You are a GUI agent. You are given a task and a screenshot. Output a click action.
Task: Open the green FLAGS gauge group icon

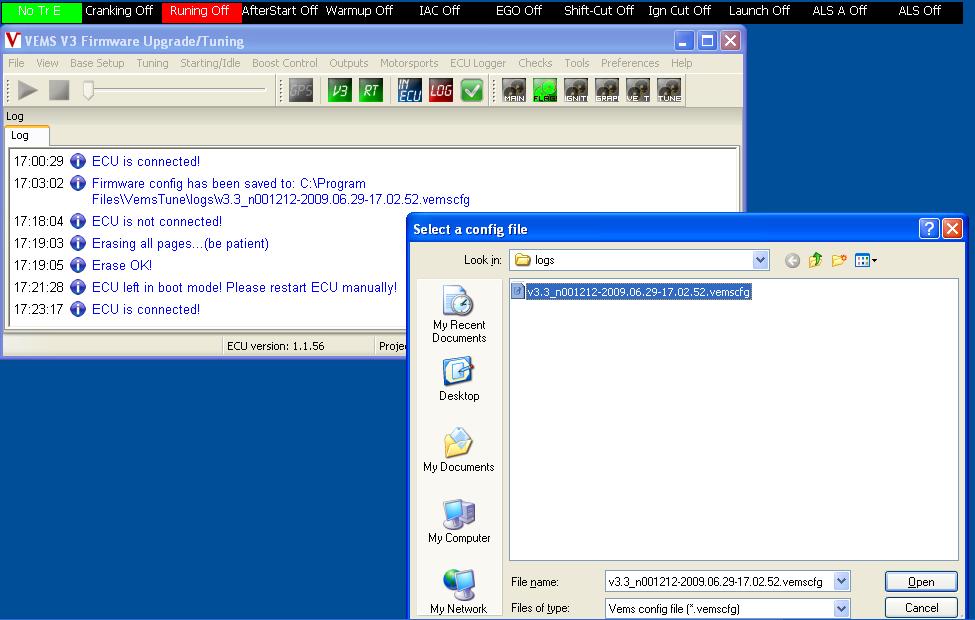click(x=545, y=91)
